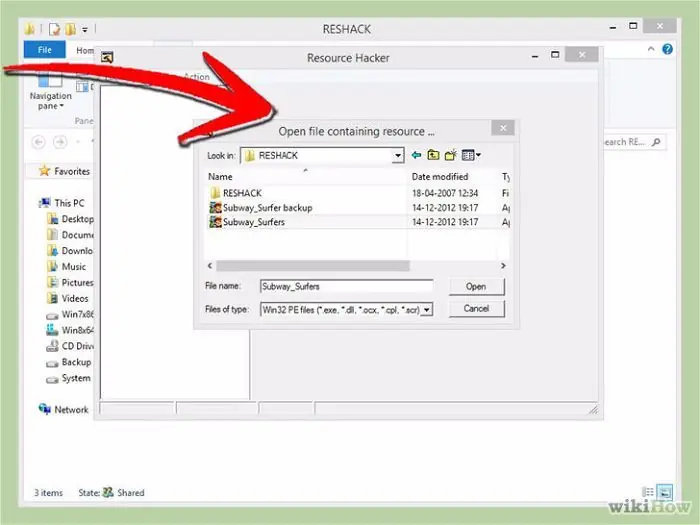Expand the Look in RESHACK dropdown
This screenshot has width=700, height=525.
point(397,155)
